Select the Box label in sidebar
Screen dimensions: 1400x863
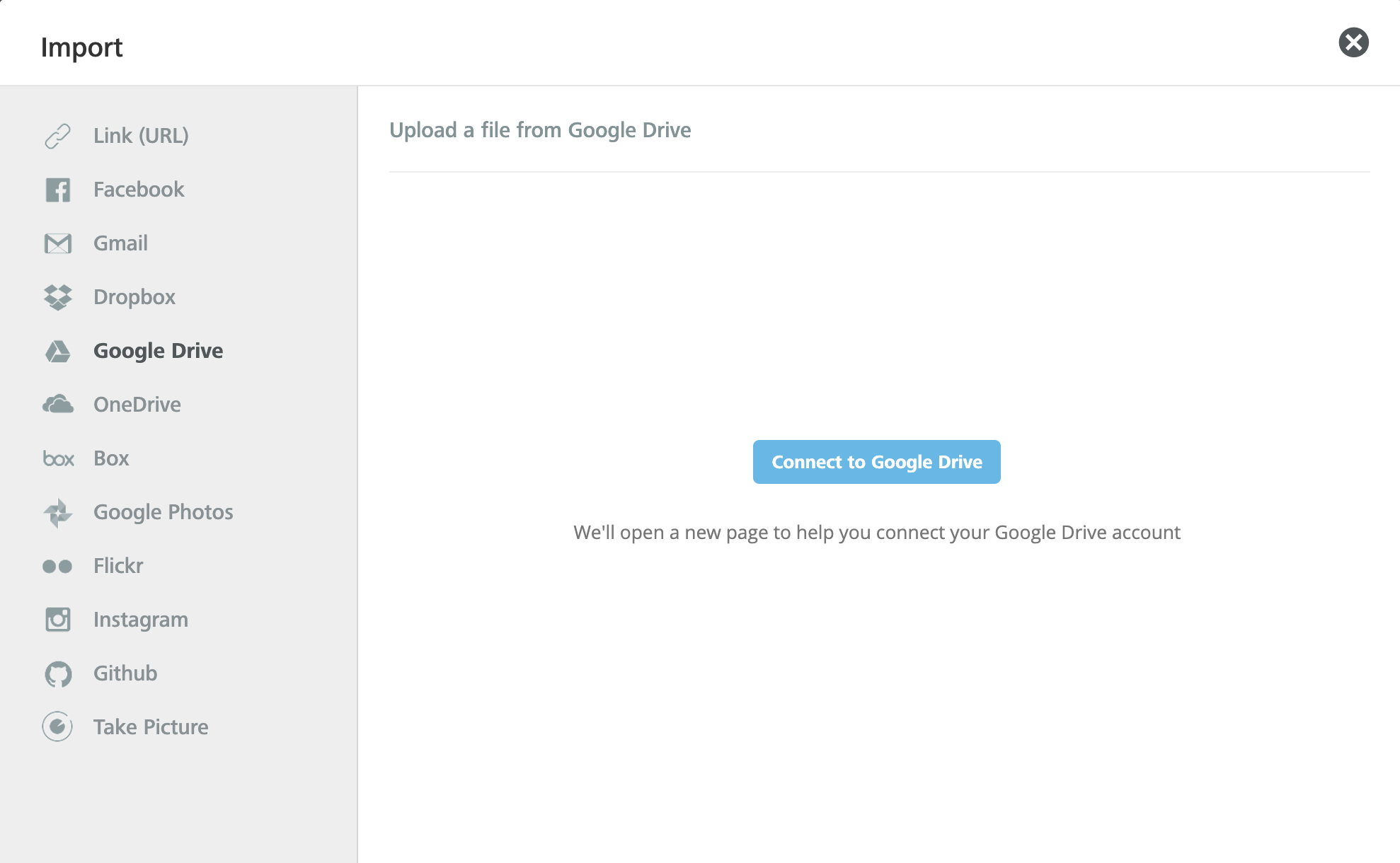(x=111, y=458)
